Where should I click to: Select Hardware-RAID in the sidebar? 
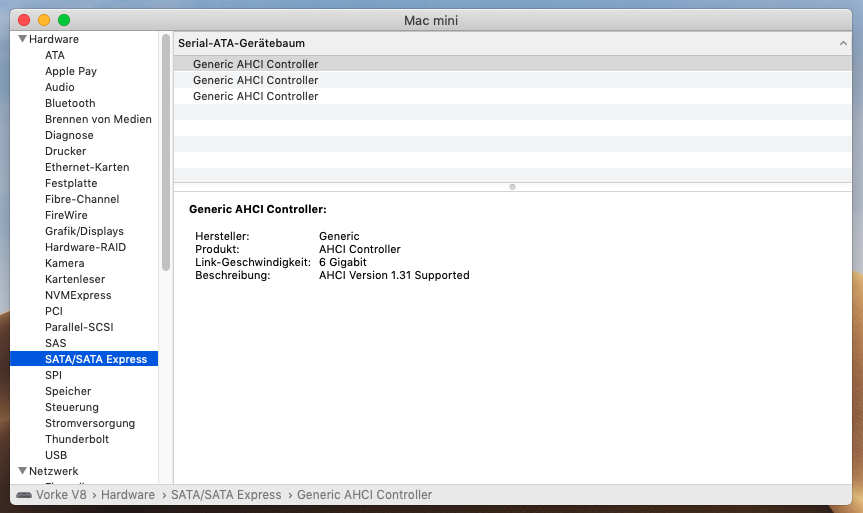click(x=85, y=247)
